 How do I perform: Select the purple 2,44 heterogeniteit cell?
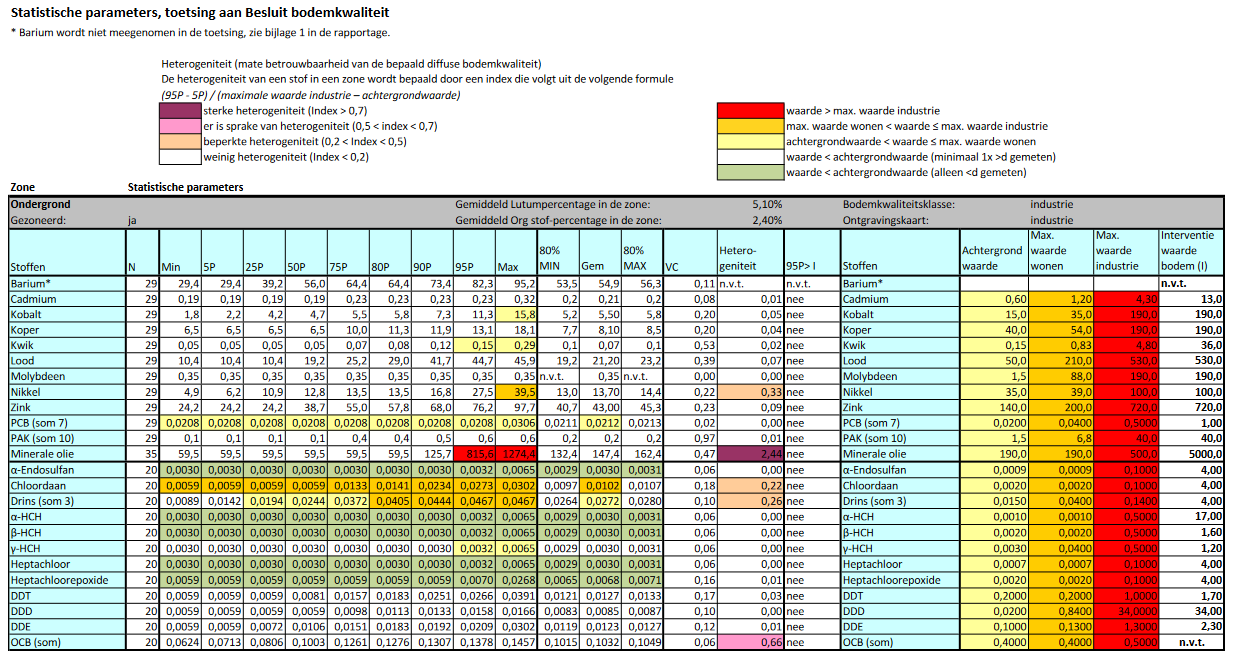[x=750, y=453]
